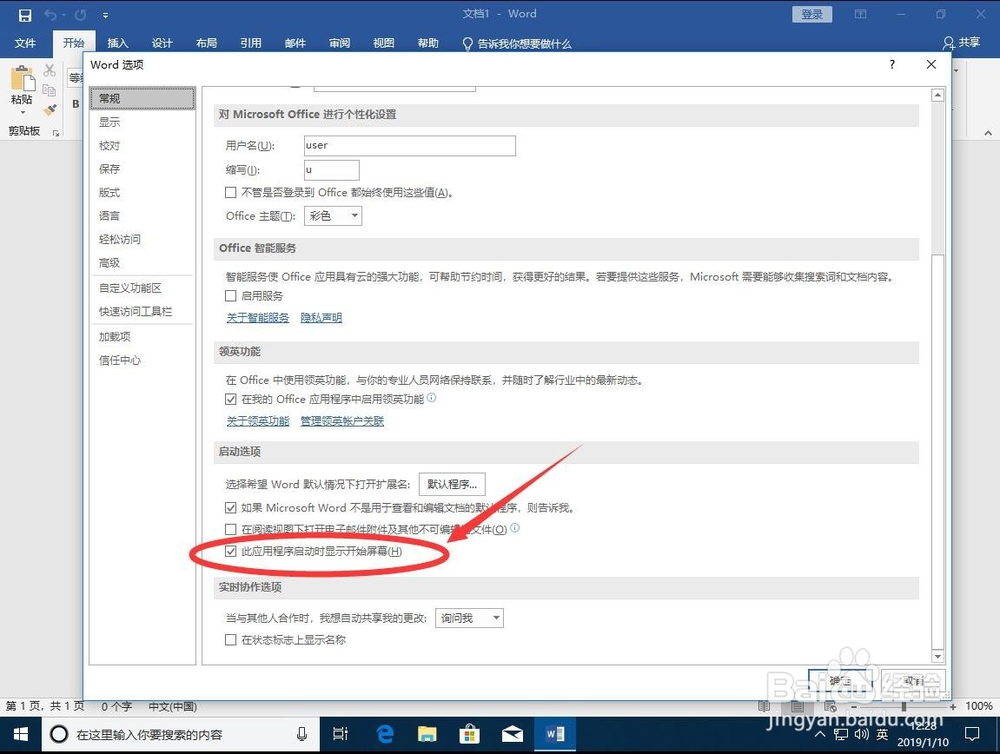1000x754 pixels.
Task: Select the Save category in the options list
Action: click(142, 168)
